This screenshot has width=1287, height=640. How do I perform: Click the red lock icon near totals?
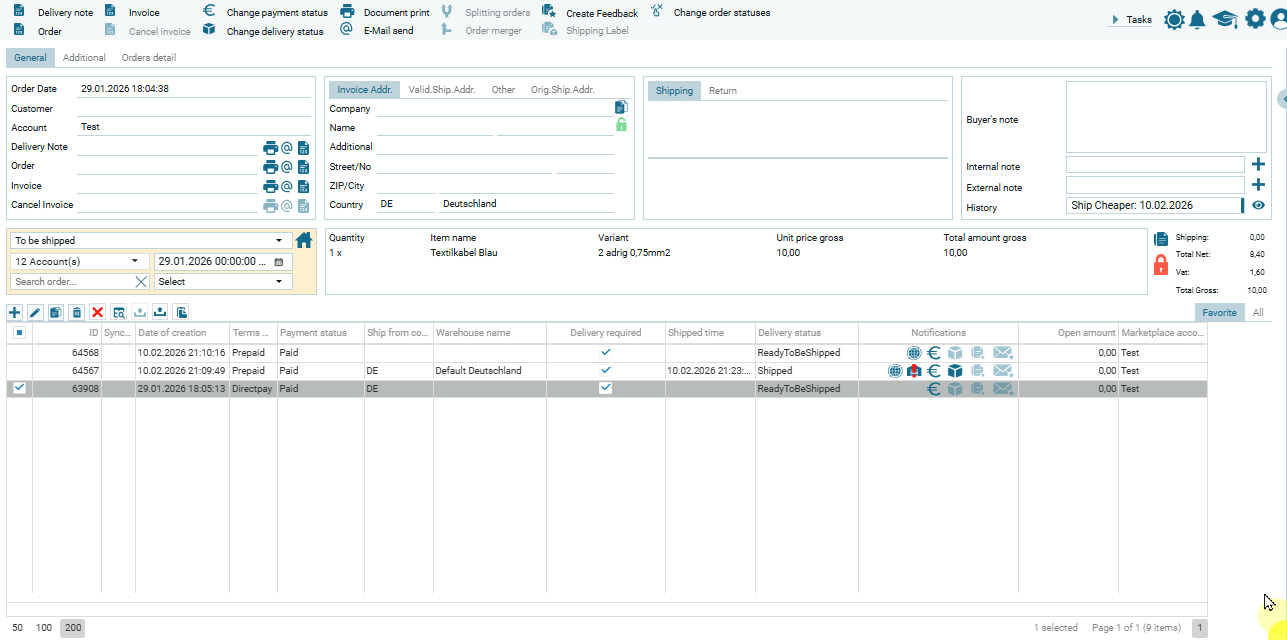click(x=1161, y=265)
